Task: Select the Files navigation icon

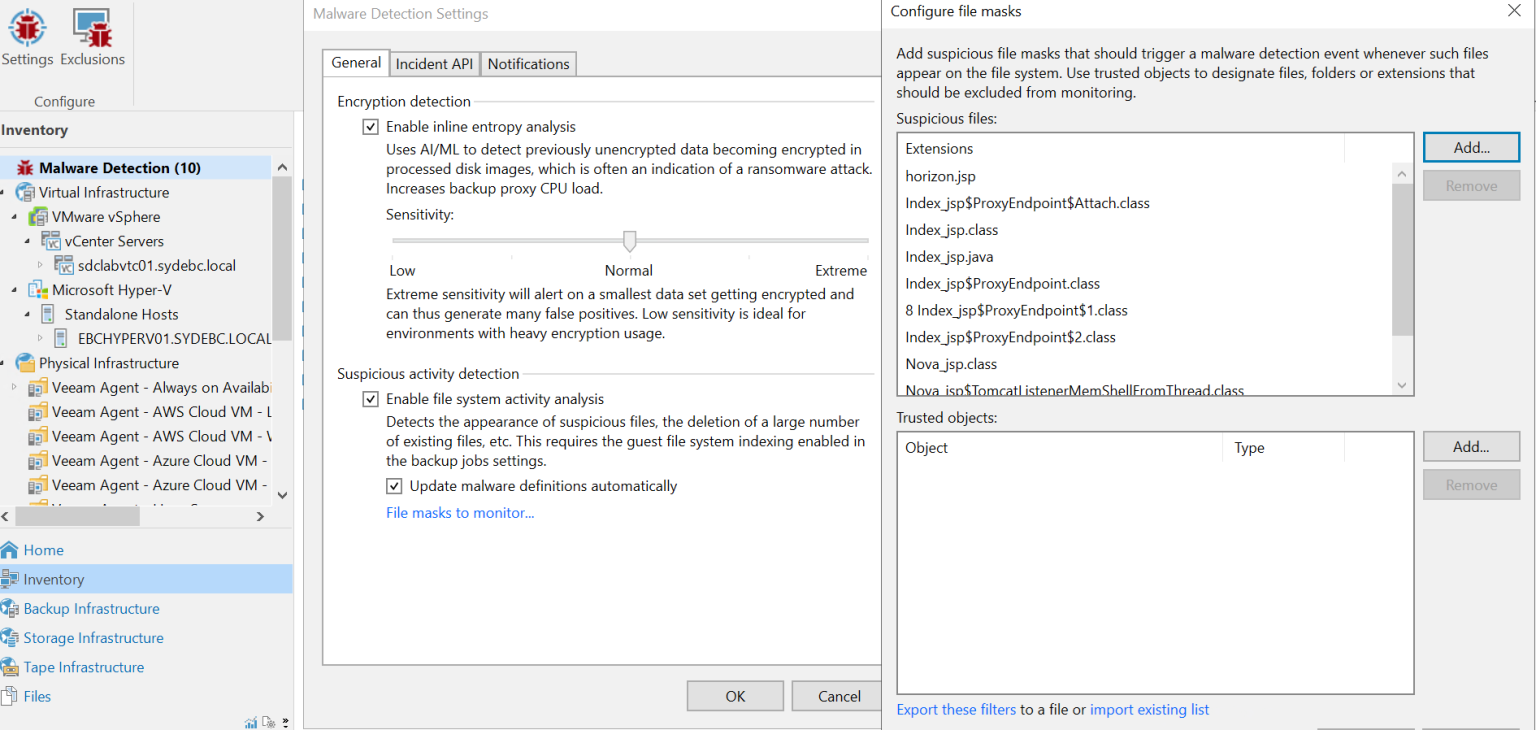Action: click(x=35, y=696)
